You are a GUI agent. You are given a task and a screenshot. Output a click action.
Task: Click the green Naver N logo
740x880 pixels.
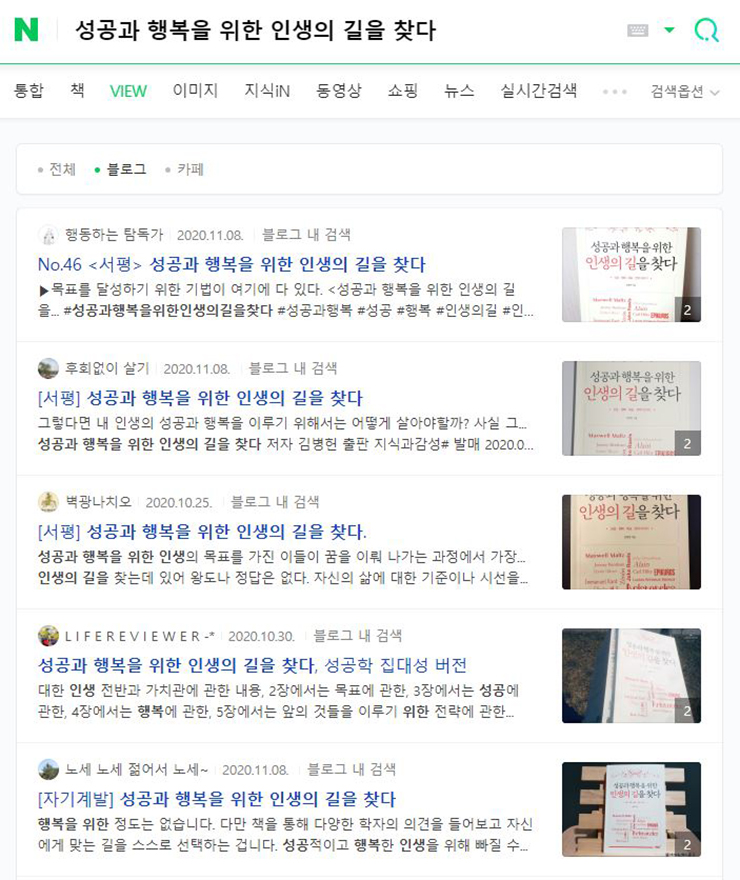[26, 30]
